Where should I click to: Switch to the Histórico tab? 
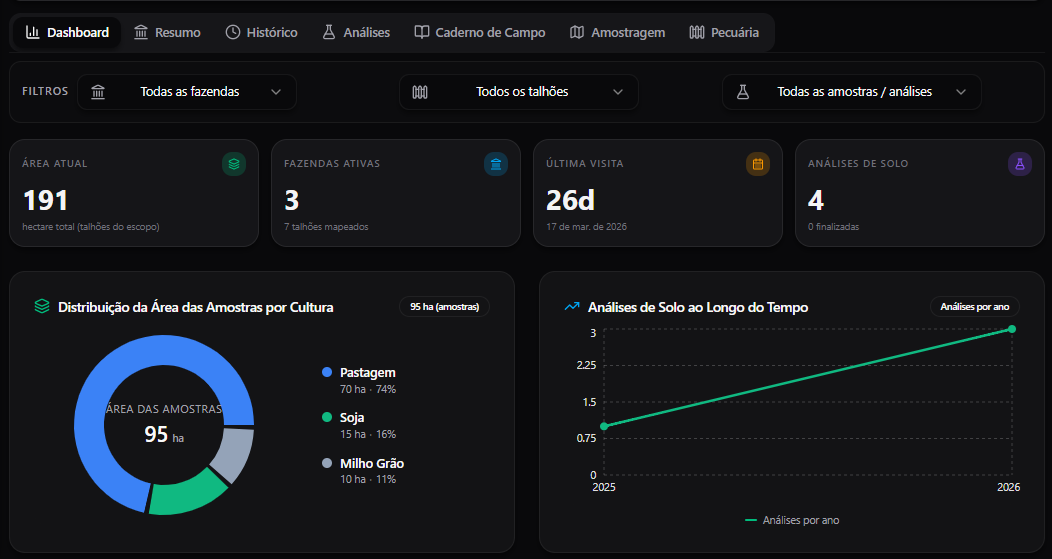point(261,32)
